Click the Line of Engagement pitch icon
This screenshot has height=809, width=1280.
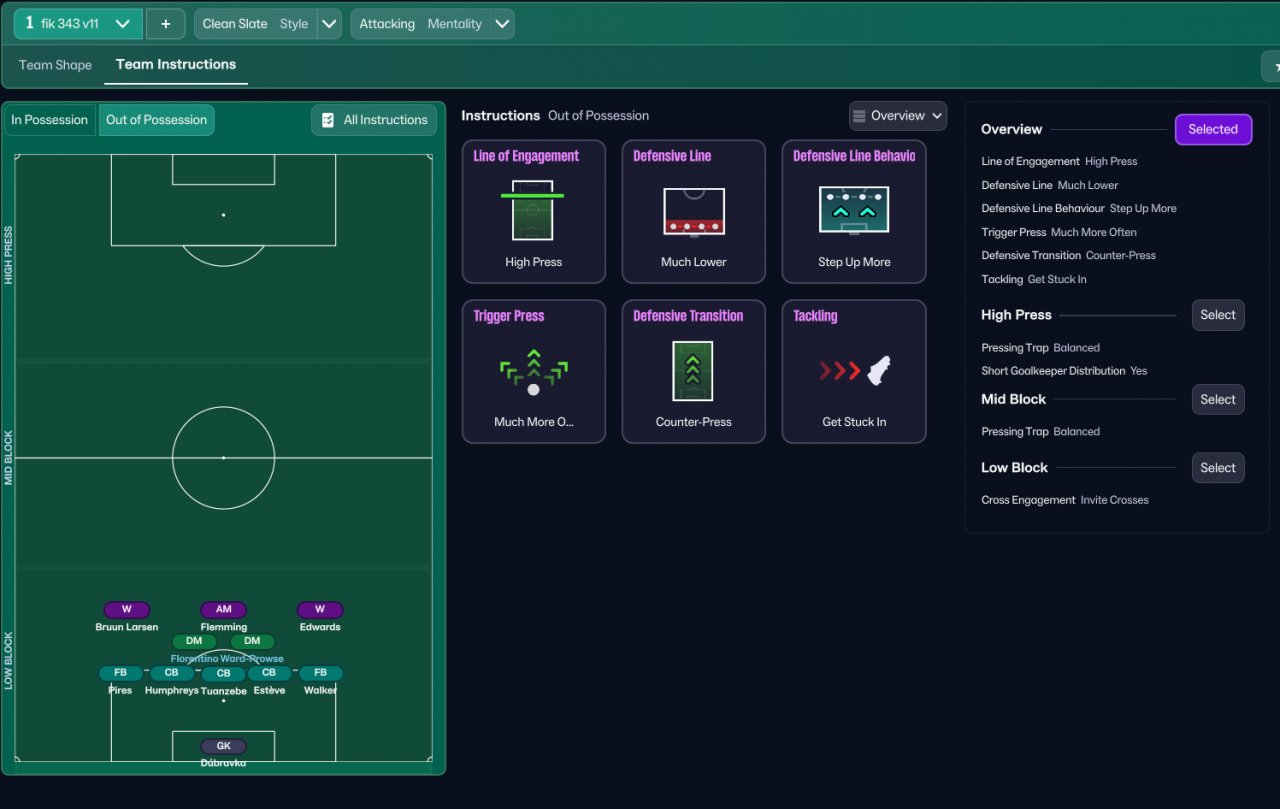533,210
